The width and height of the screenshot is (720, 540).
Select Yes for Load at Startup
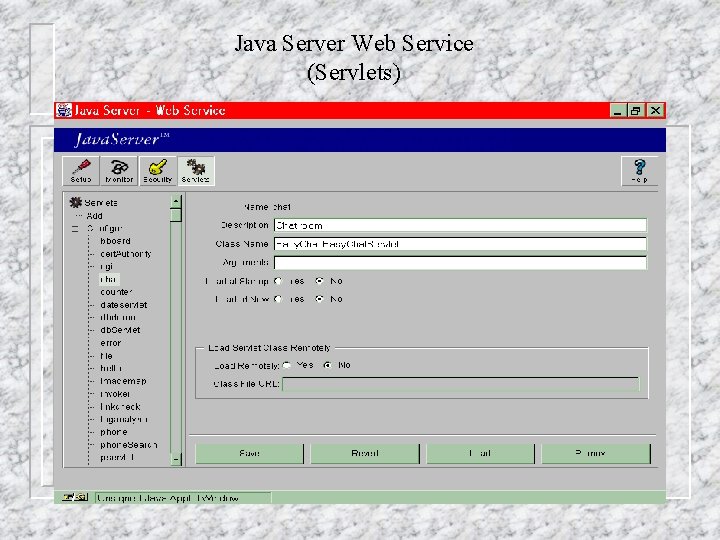click(x=278, y=281)
